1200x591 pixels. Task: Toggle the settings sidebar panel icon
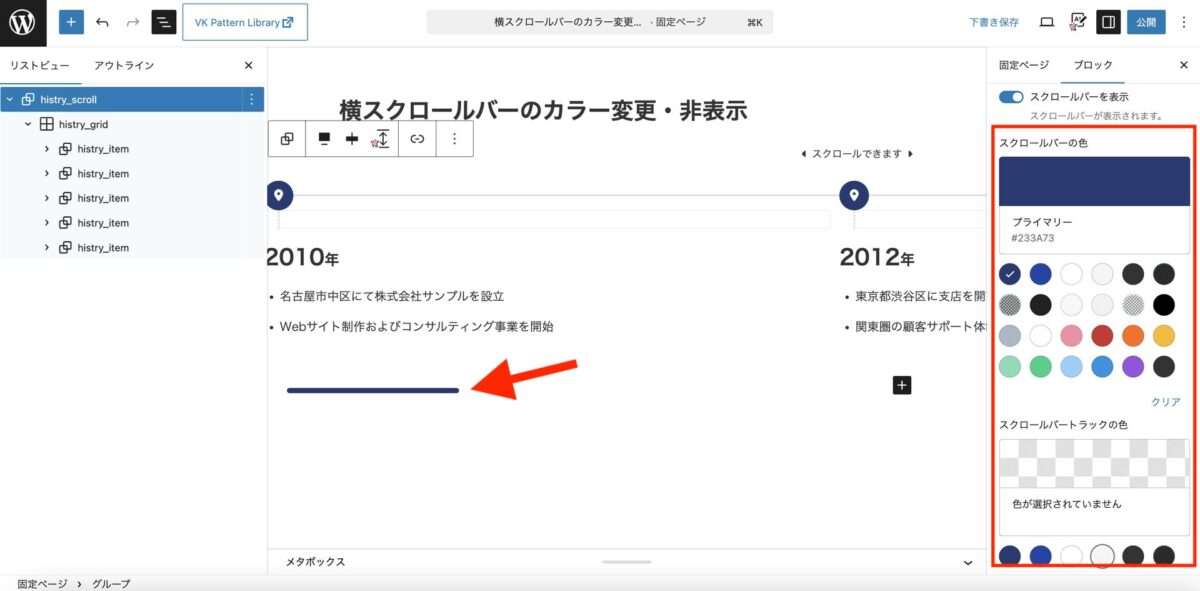[x=1108, y=22]
